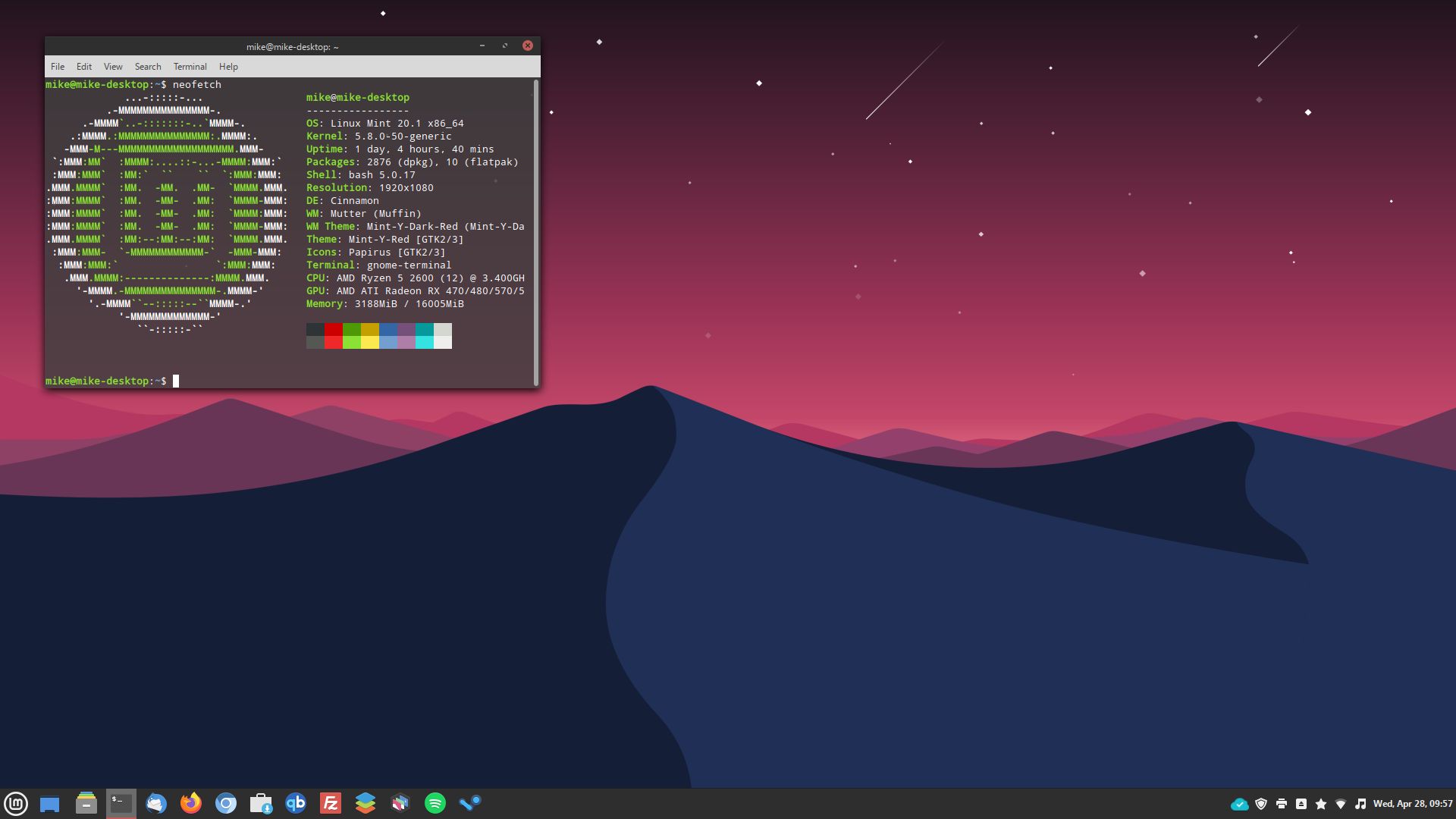Open Spotify from the taskbar

pos(436,803)
